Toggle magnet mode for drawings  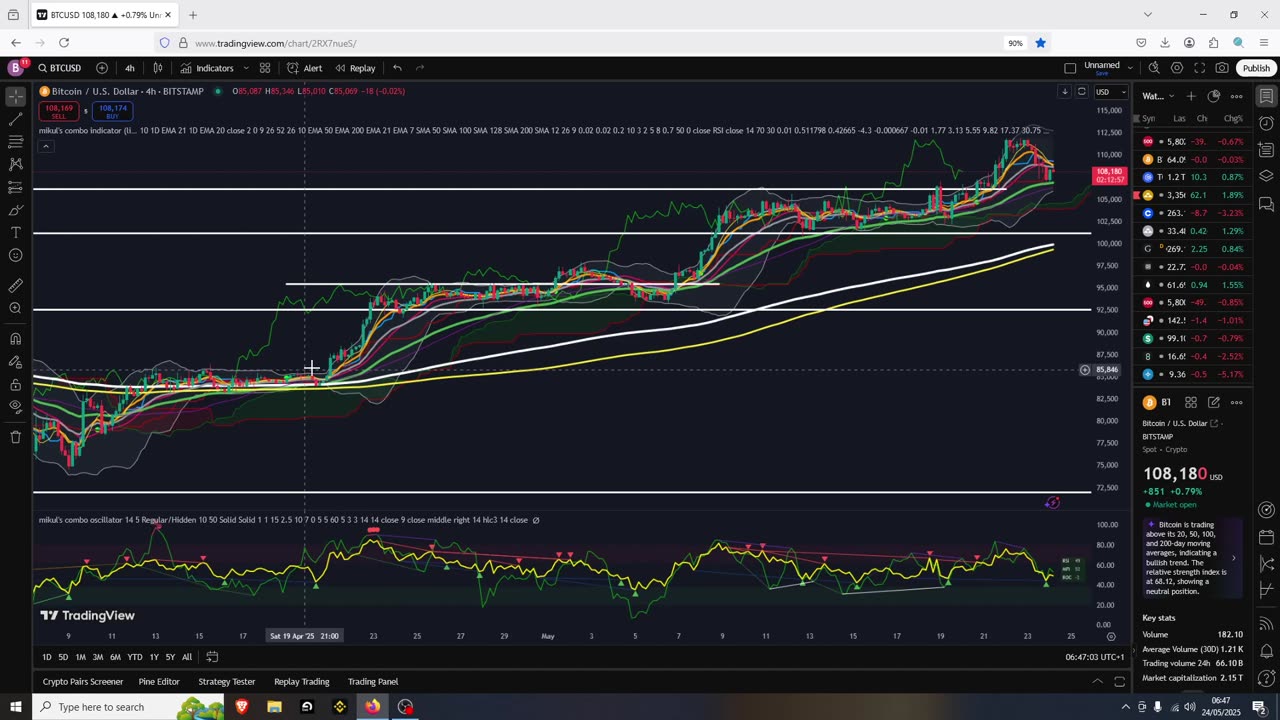coord(15,338)
